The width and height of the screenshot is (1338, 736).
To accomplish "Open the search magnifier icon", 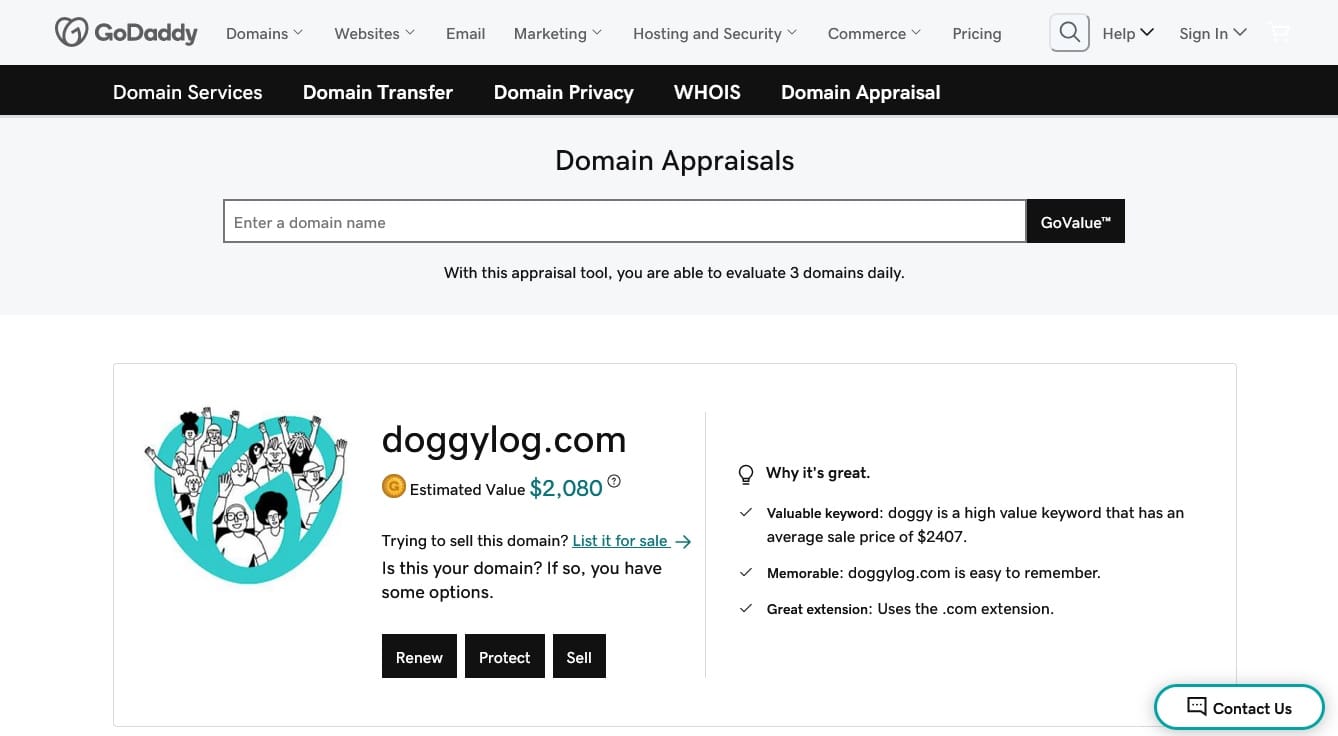I will click(1069, 33).
